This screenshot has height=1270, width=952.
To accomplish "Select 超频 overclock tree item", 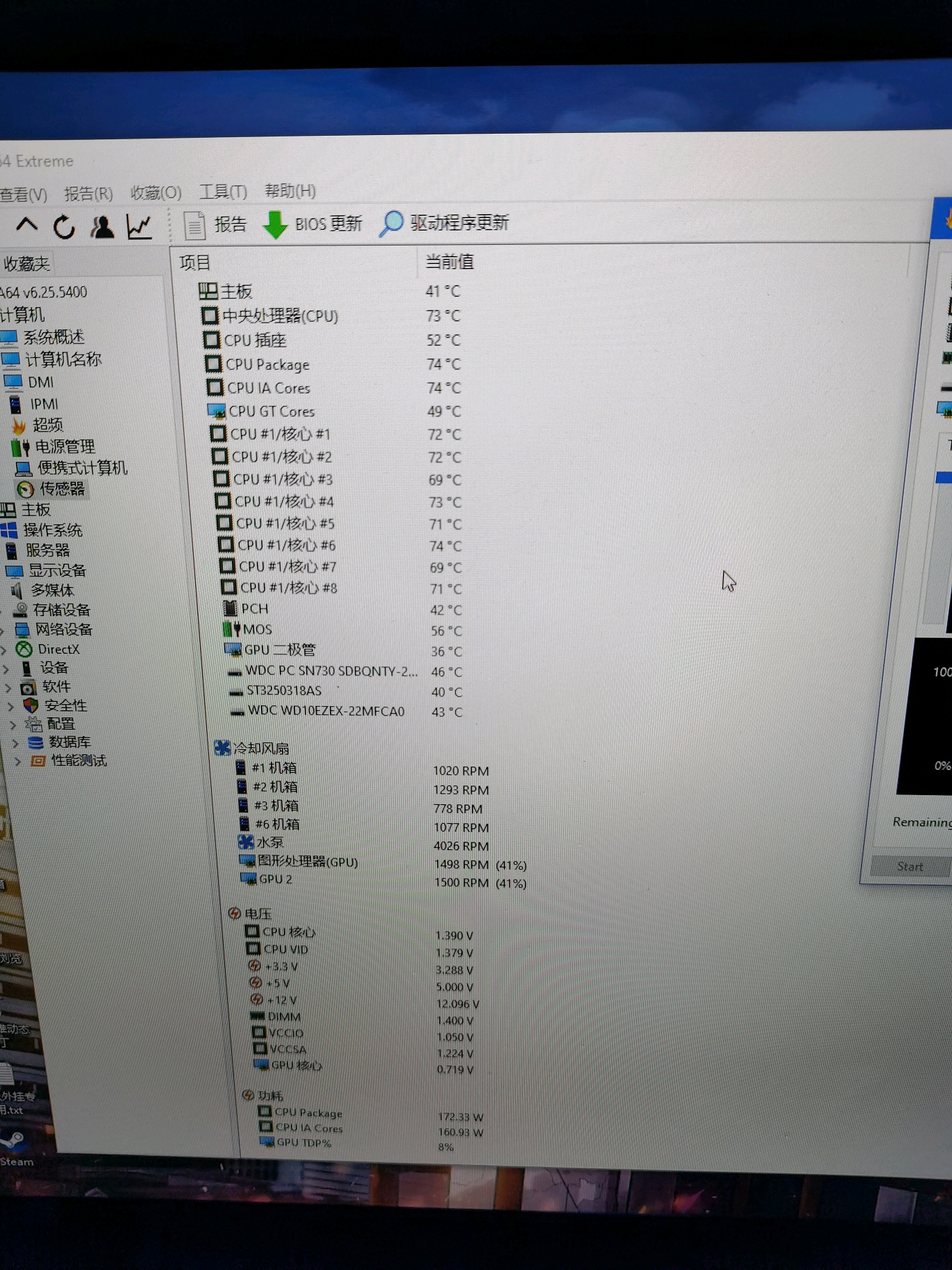I will (38, 425).
